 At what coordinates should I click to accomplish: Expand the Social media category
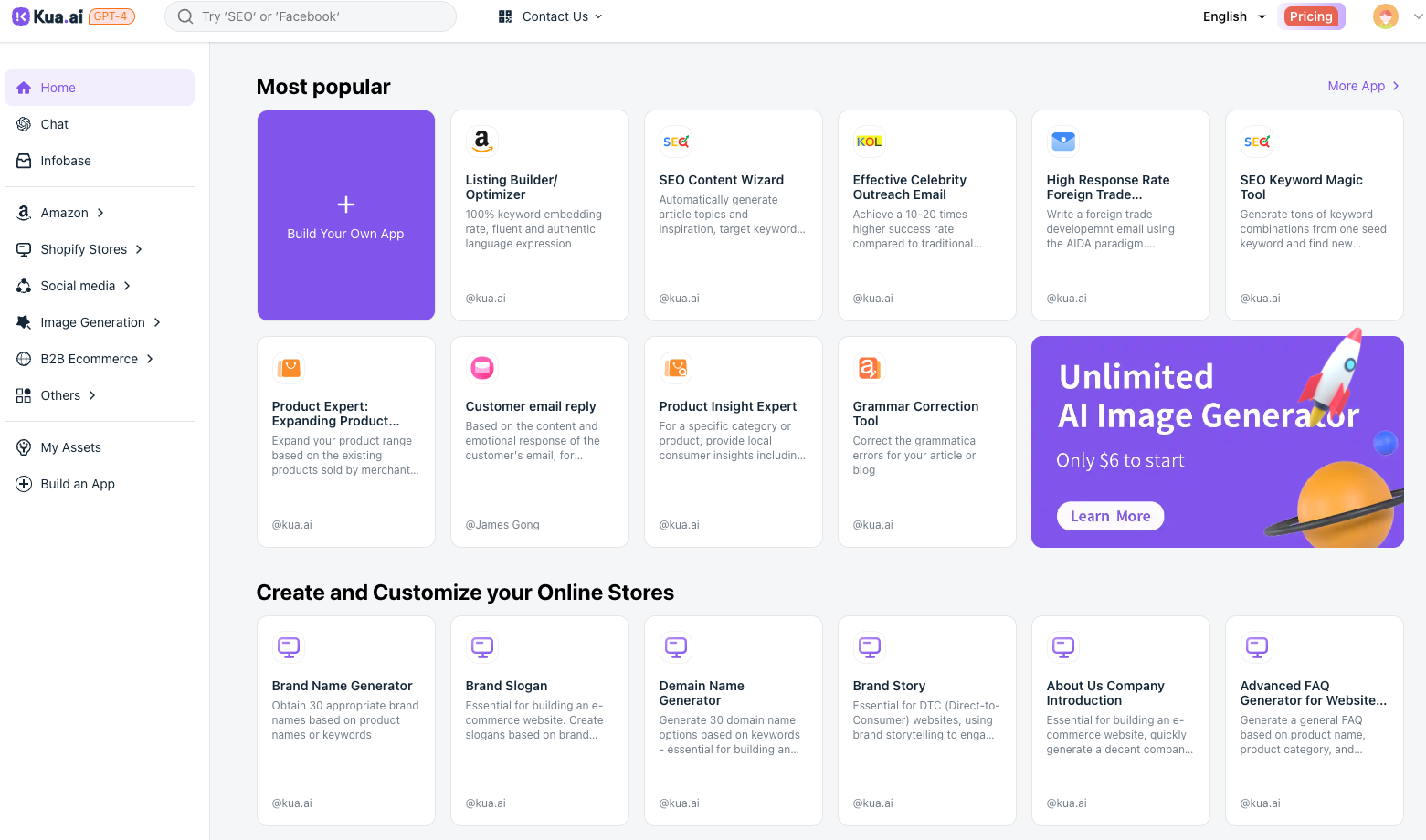pyautogui.click(x=77, y=285)
